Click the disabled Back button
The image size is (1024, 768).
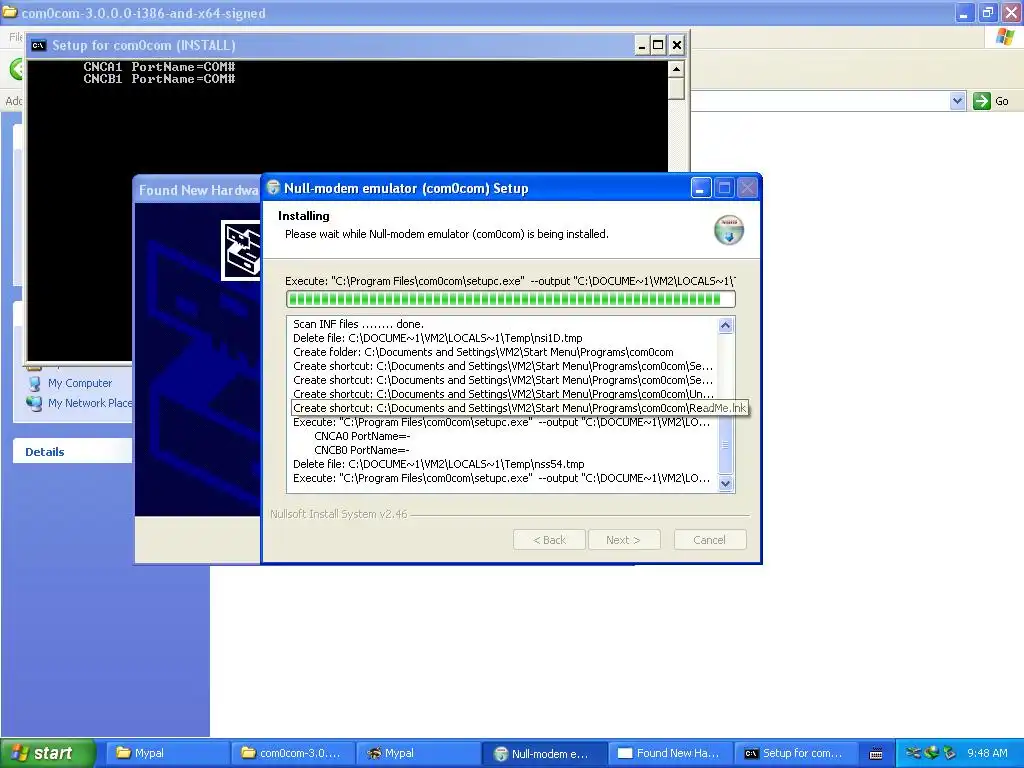tap(549, 540)
